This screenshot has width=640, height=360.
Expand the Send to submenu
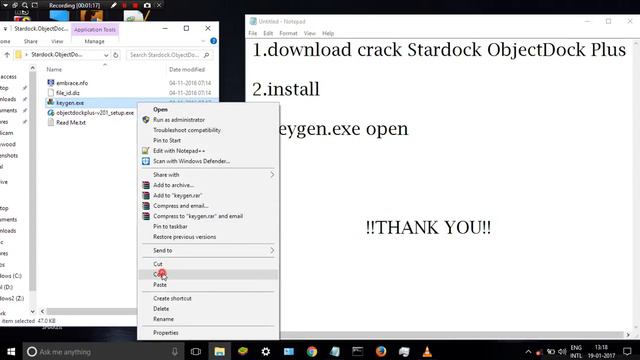point(208,250)
